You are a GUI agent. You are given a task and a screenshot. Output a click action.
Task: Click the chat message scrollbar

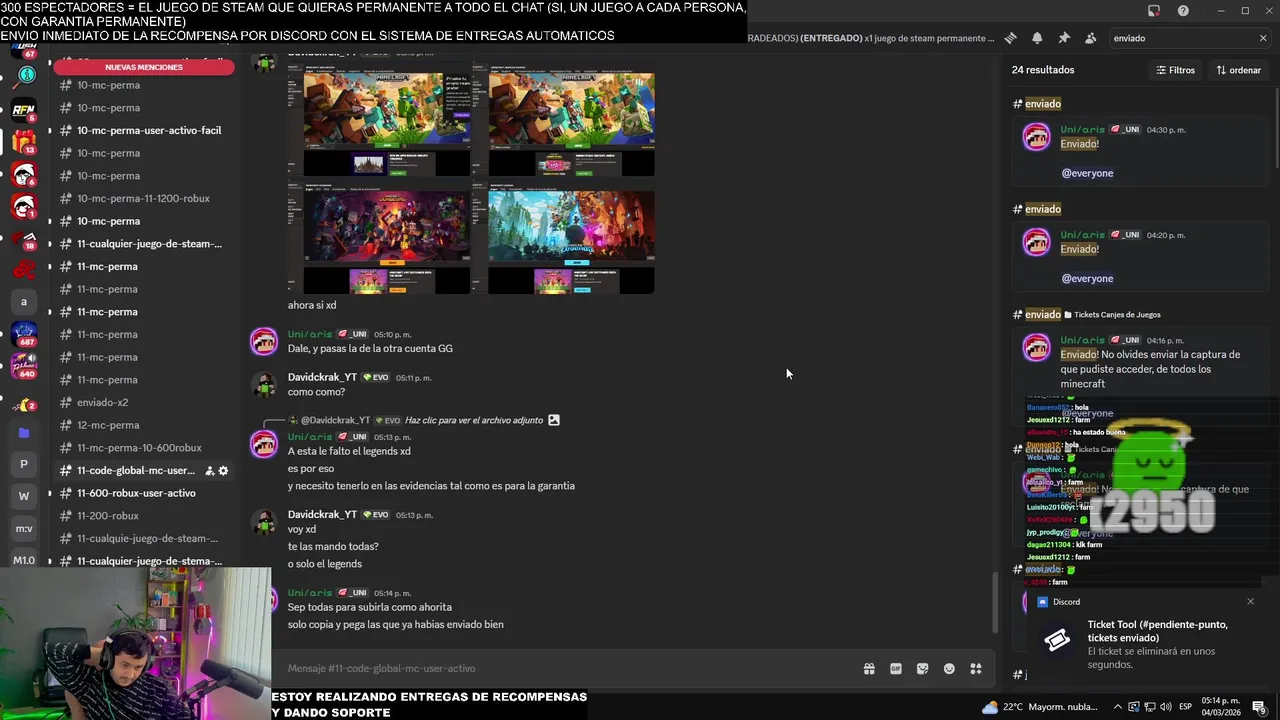pyautogui.click(x=994, y=603)
